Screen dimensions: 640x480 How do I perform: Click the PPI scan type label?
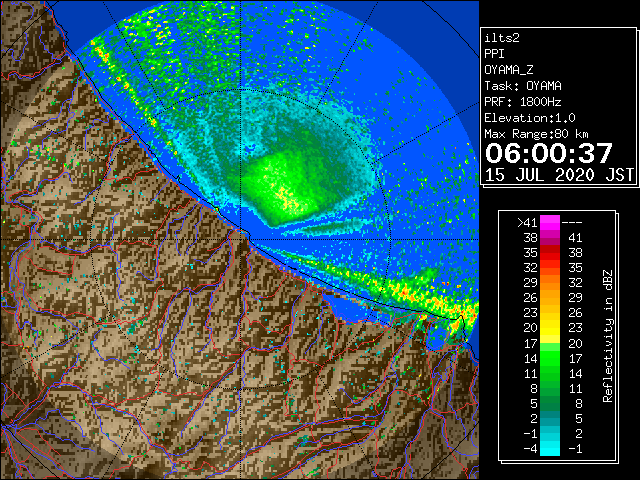[x=494, y=54]
